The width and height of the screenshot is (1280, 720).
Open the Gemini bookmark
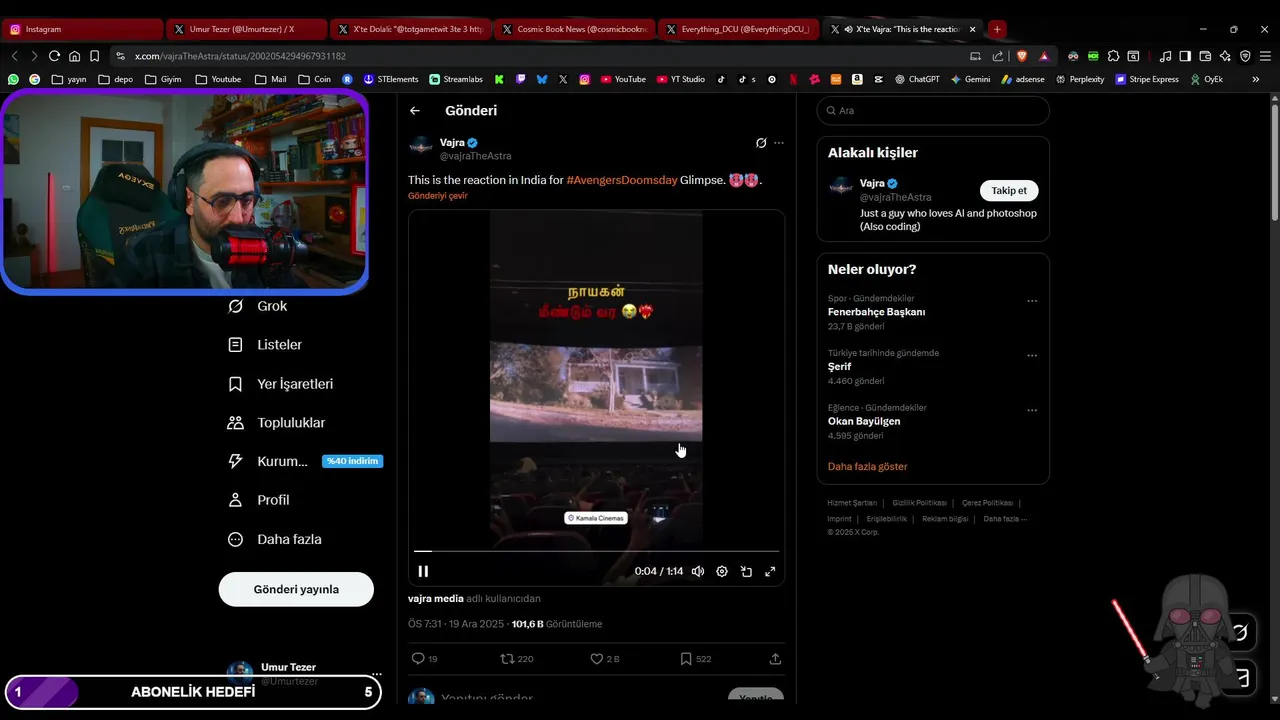[970, 79]
